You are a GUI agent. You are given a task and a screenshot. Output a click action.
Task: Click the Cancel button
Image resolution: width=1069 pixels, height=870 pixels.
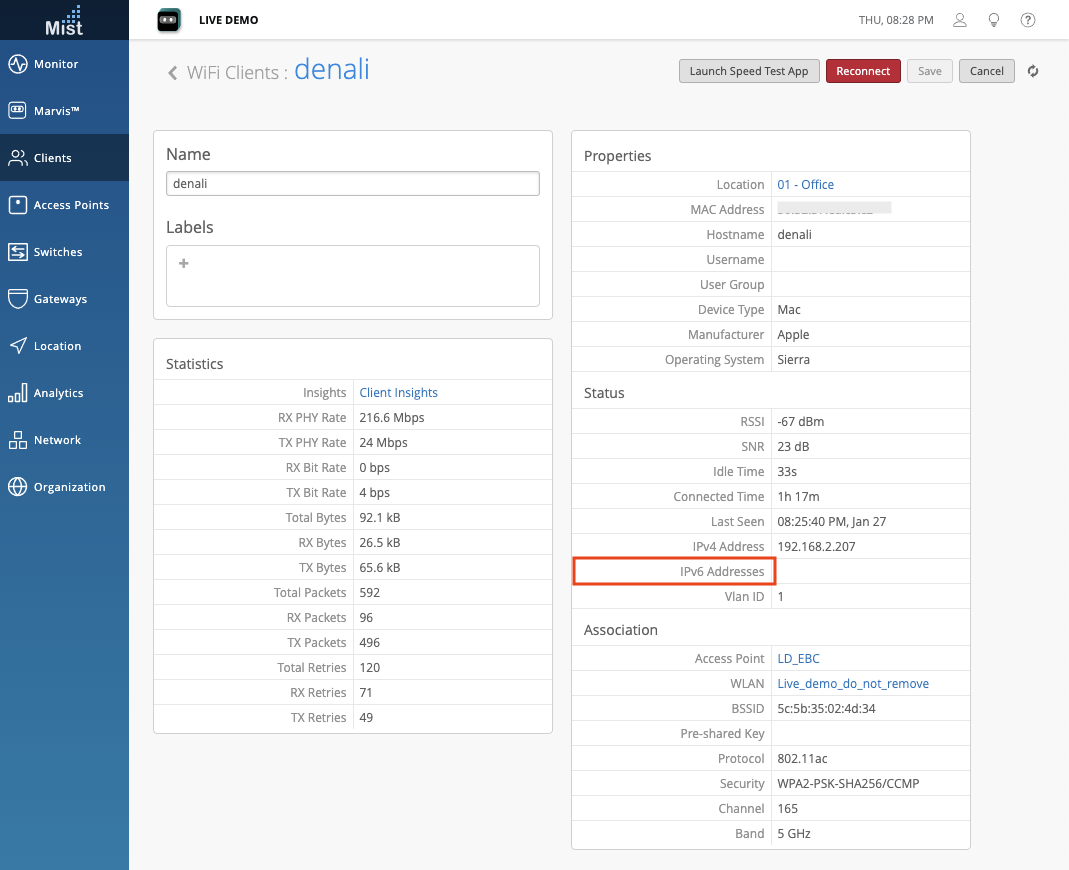pos(986,71)
